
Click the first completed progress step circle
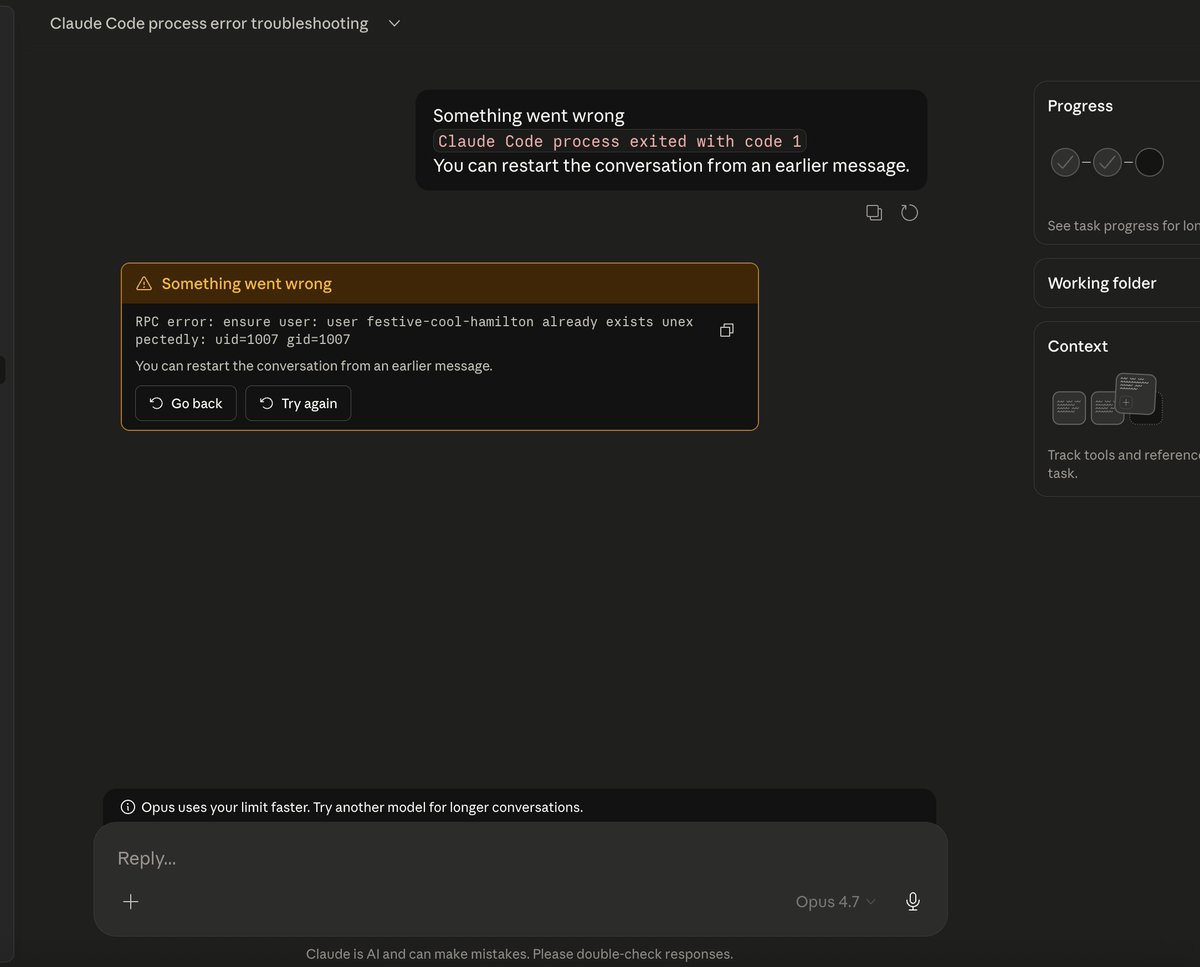[x=1065, y=162]
